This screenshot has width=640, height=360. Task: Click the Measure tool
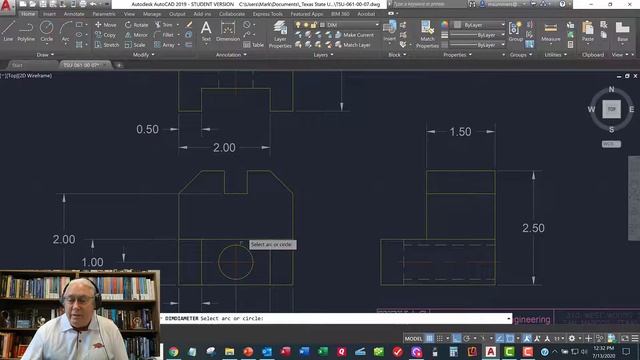(x=551, y=31)
